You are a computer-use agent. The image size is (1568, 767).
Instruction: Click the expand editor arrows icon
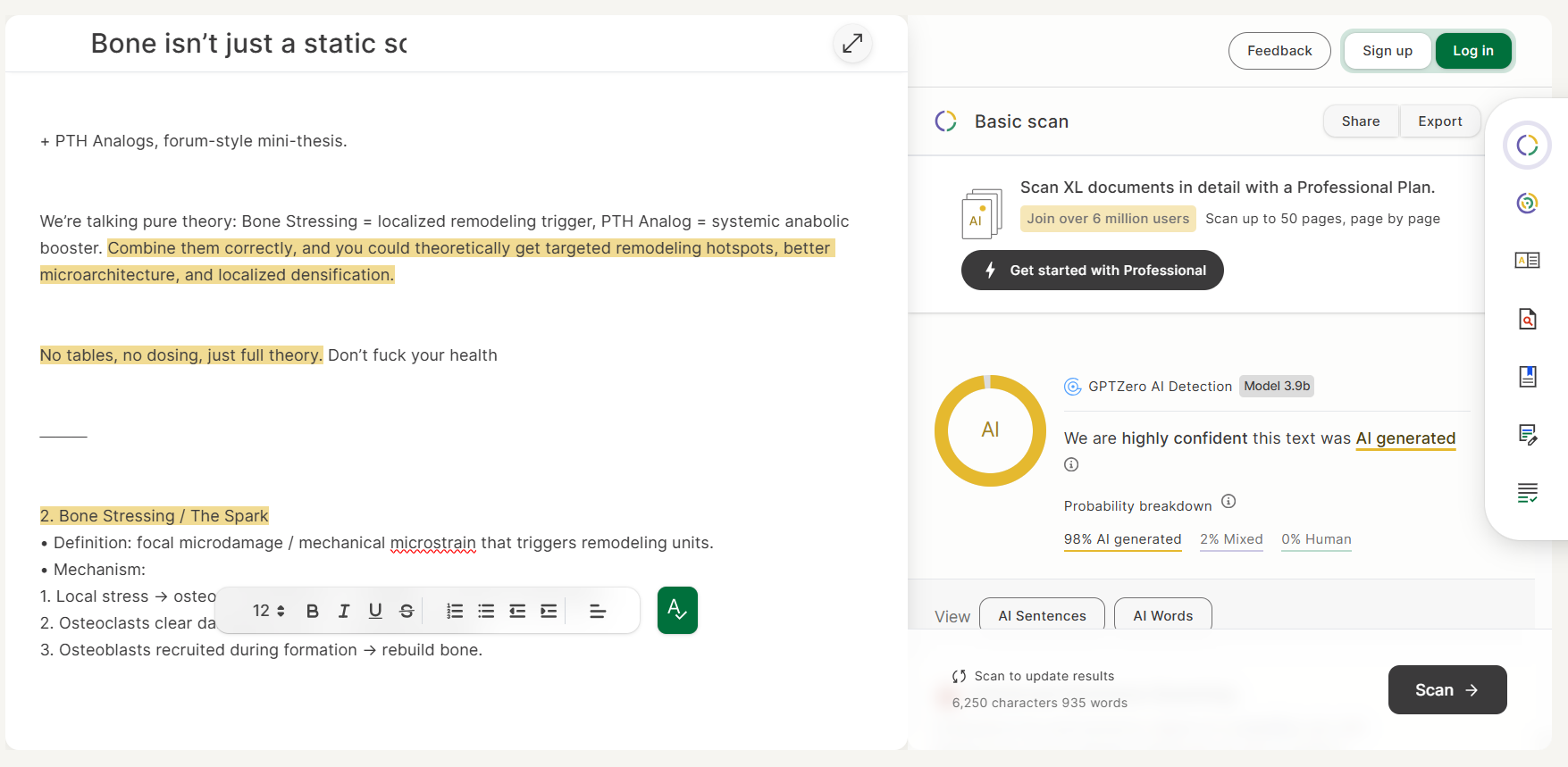tap(852, 43)
